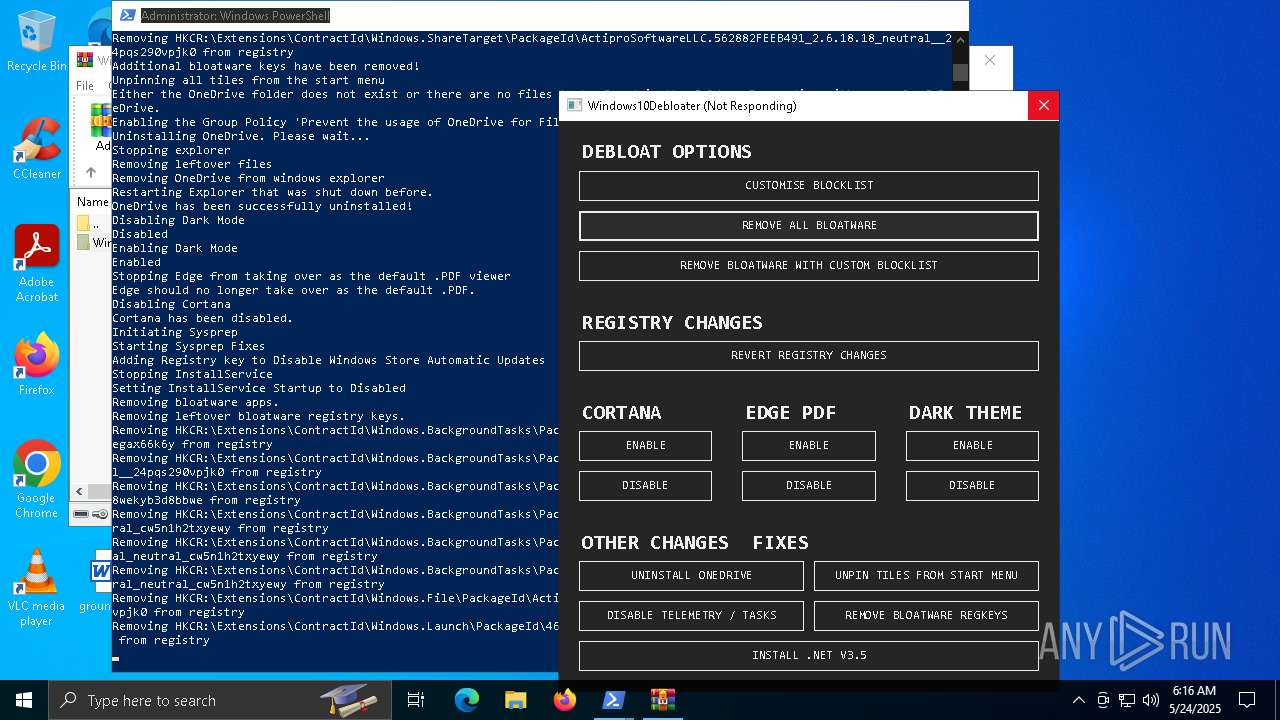Click Remove Bloatware With Custom Blocklist
This screenshot has width=1280, height=720.
(809, 266)
